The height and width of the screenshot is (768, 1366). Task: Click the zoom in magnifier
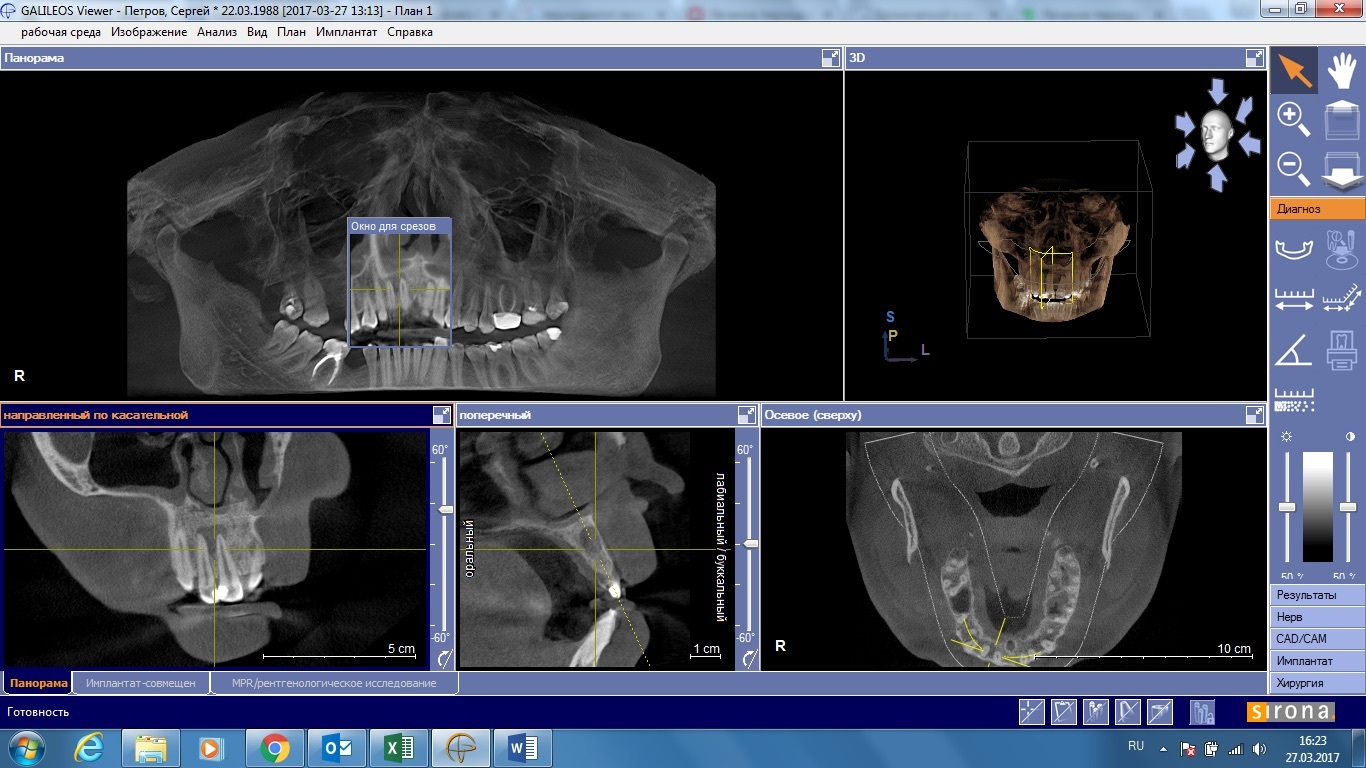pyautogui.click(x=1294, y=119)
